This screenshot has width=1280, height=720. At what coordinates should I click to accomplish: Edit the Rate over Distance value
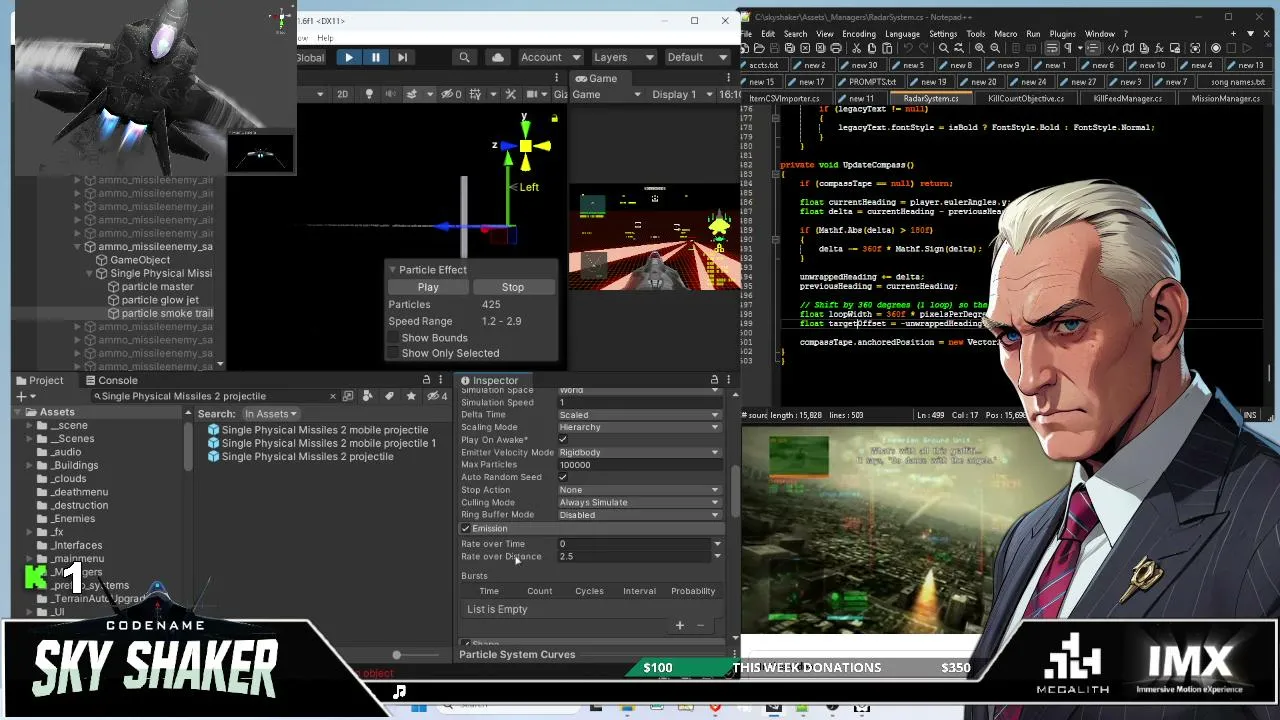pyautogui.click(x=634, y=556)
